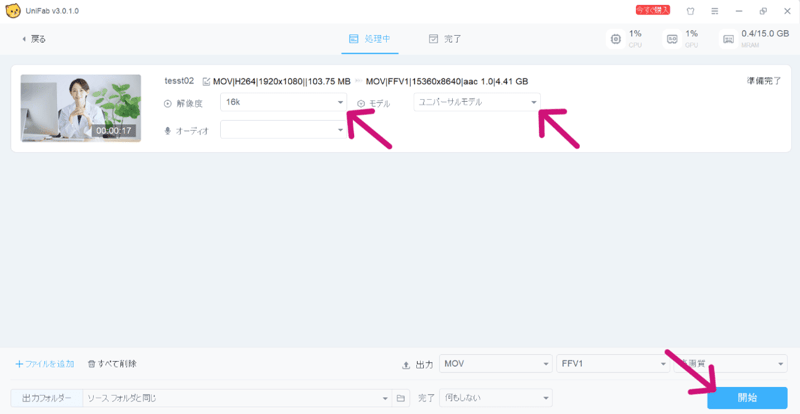Click the RAM usage icon
Viewport: 800px width, 414px height.
728,39
